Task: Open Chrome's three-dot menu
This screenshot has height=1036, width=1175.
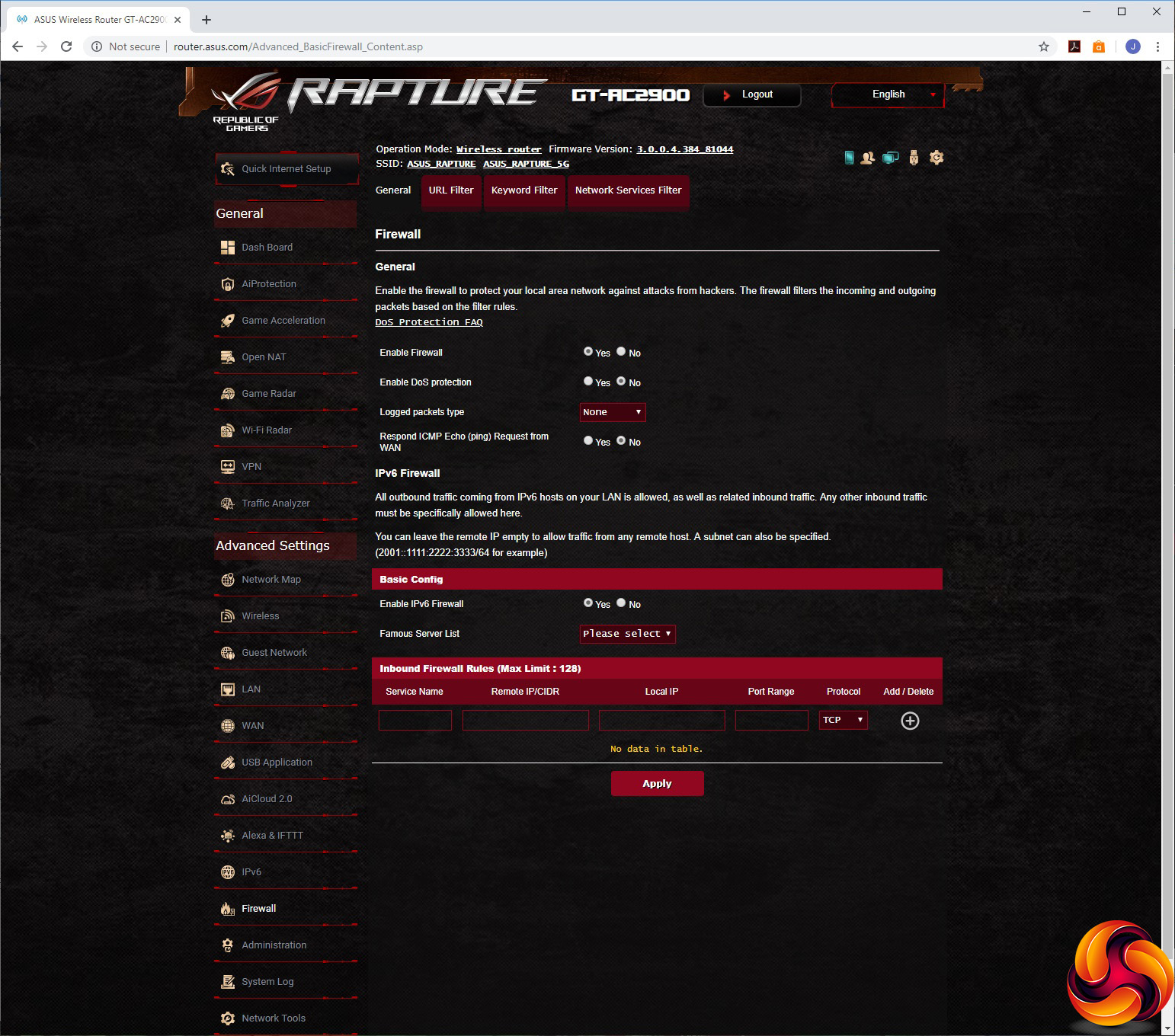Action: [x=1157, y=46]
